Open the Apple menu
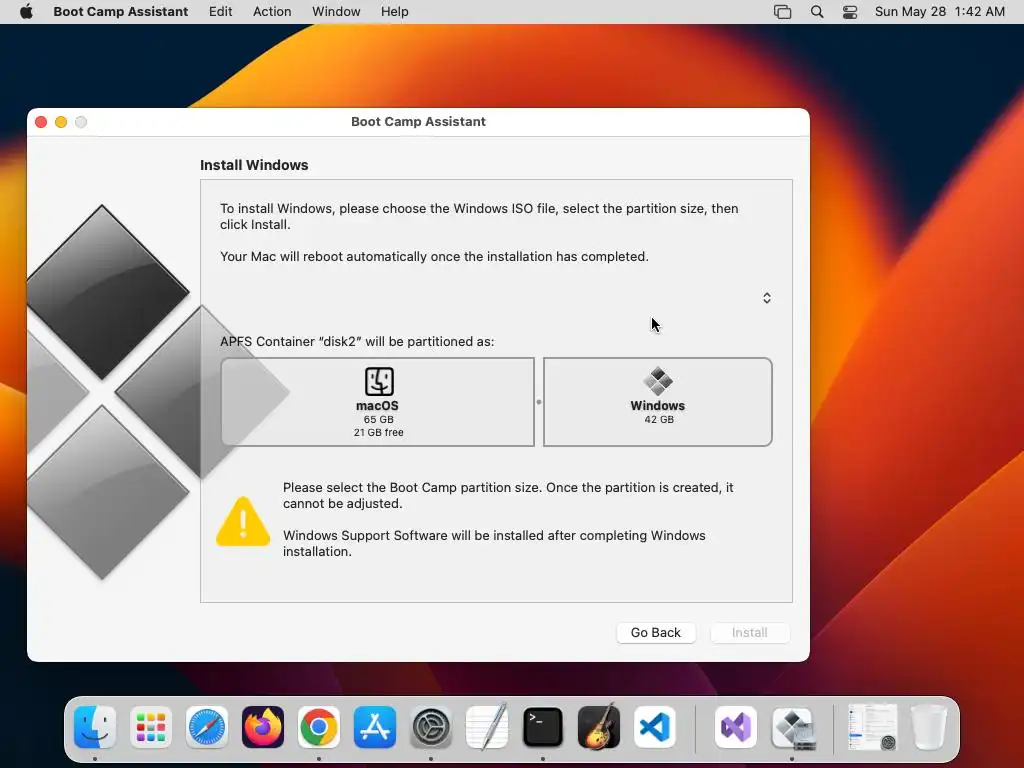The image size is (1024, 768). tap(26, 12)
